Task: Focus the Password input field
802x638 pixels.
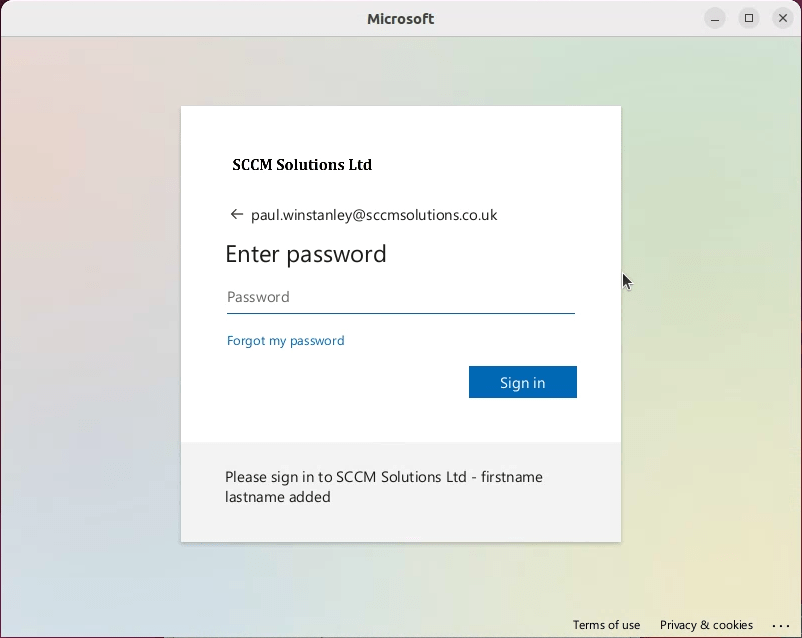Action: coord(400,297)
